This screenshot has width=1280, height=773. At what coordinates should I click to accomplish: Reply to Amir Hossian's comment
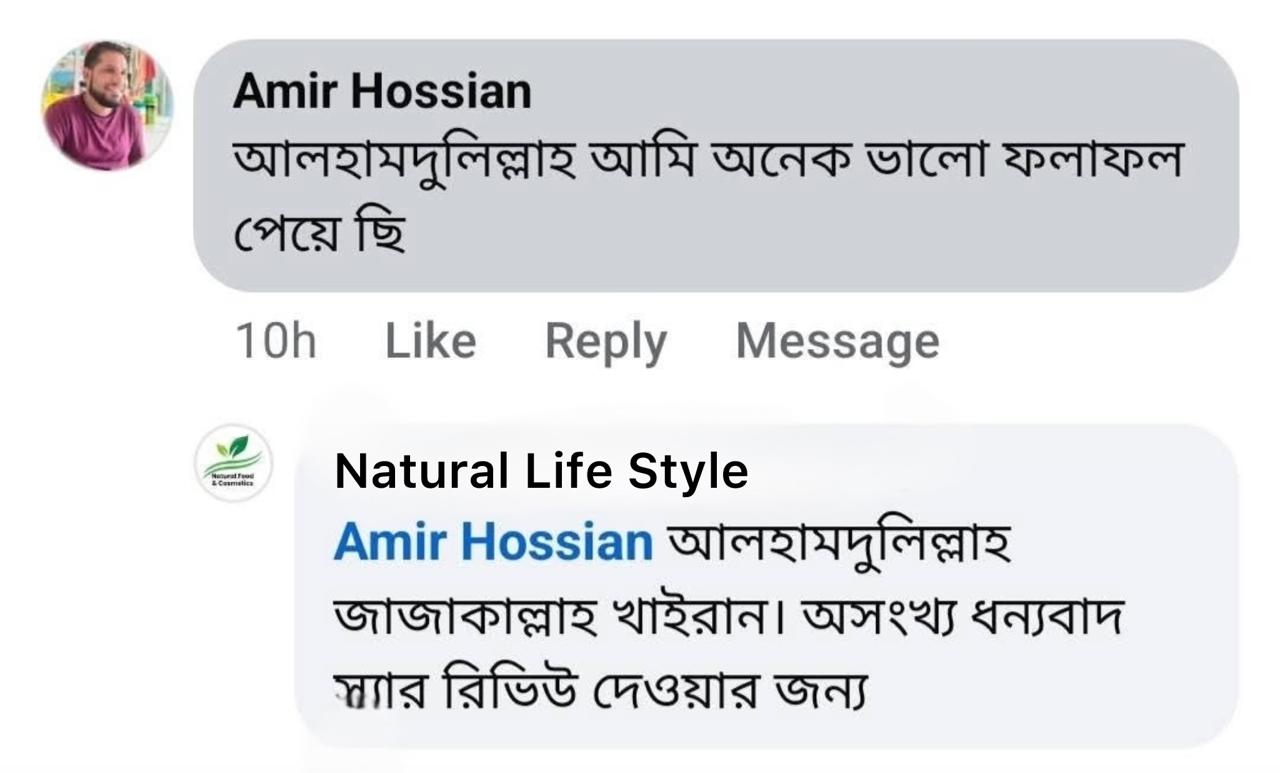pyautogui.click(x=605, y=341)
